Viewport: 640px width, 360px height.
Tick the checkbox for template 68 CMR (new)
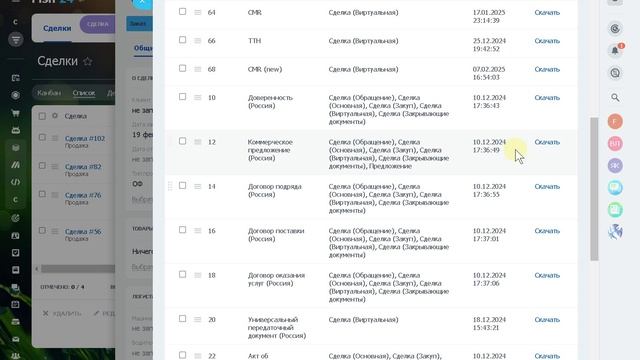tap(182, 69)
